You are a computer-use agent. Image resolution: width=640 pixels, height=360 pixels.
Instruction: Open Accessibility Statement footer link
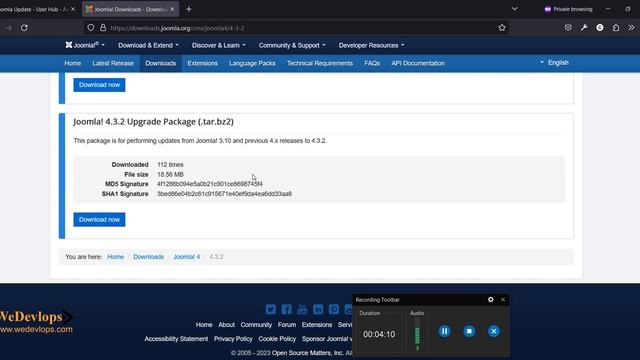click(x=176, y=339)
